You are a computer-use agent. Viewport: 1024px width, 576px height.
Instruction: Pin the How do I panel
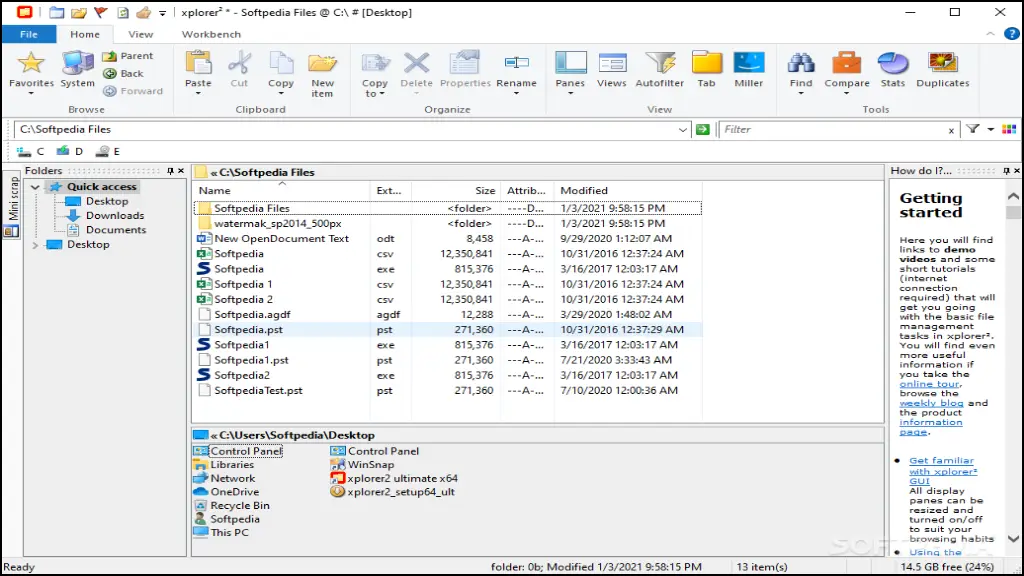(1006, 171)
